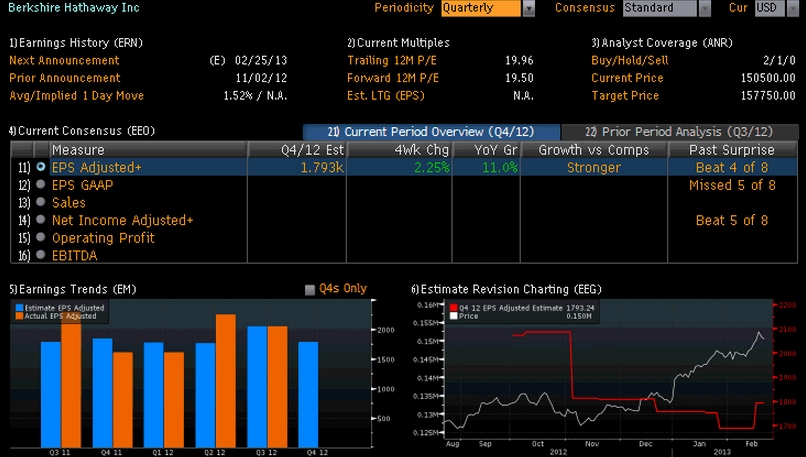The width and height of the screenshot is (806, 457).
Task: Click the Beat 5 of 8 cell
Action: click(732, 220)
